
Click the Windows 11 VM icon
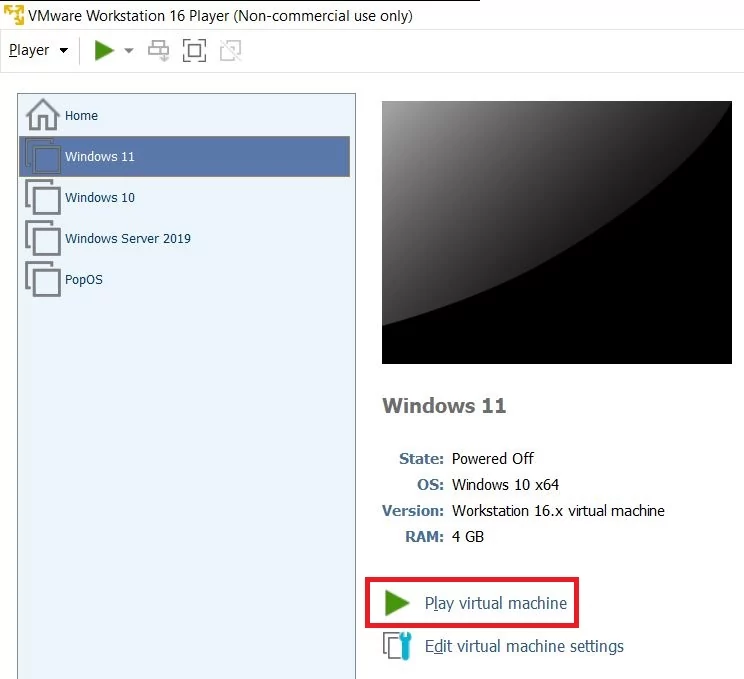43,156
